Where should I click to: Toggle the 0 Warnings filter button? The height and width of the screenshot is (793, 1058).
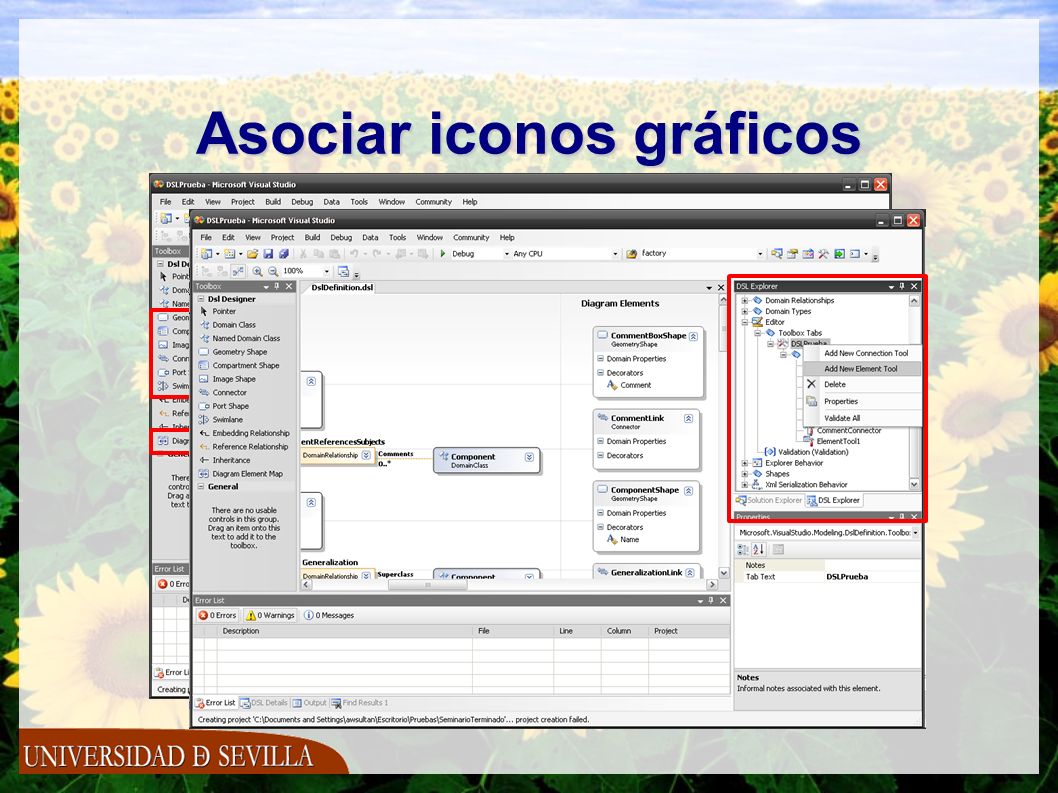click(270, 616)
